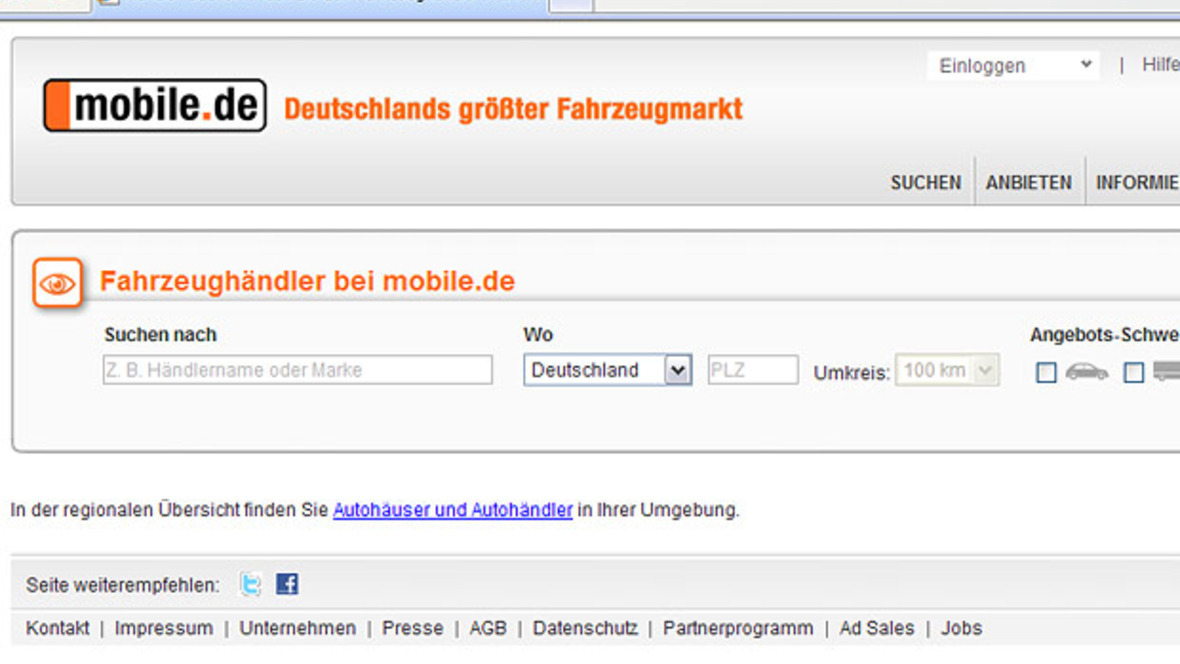Screen dimensions: 1180x664
Task: Open the Autohäuser und Autohändler link
Action: 451,510
